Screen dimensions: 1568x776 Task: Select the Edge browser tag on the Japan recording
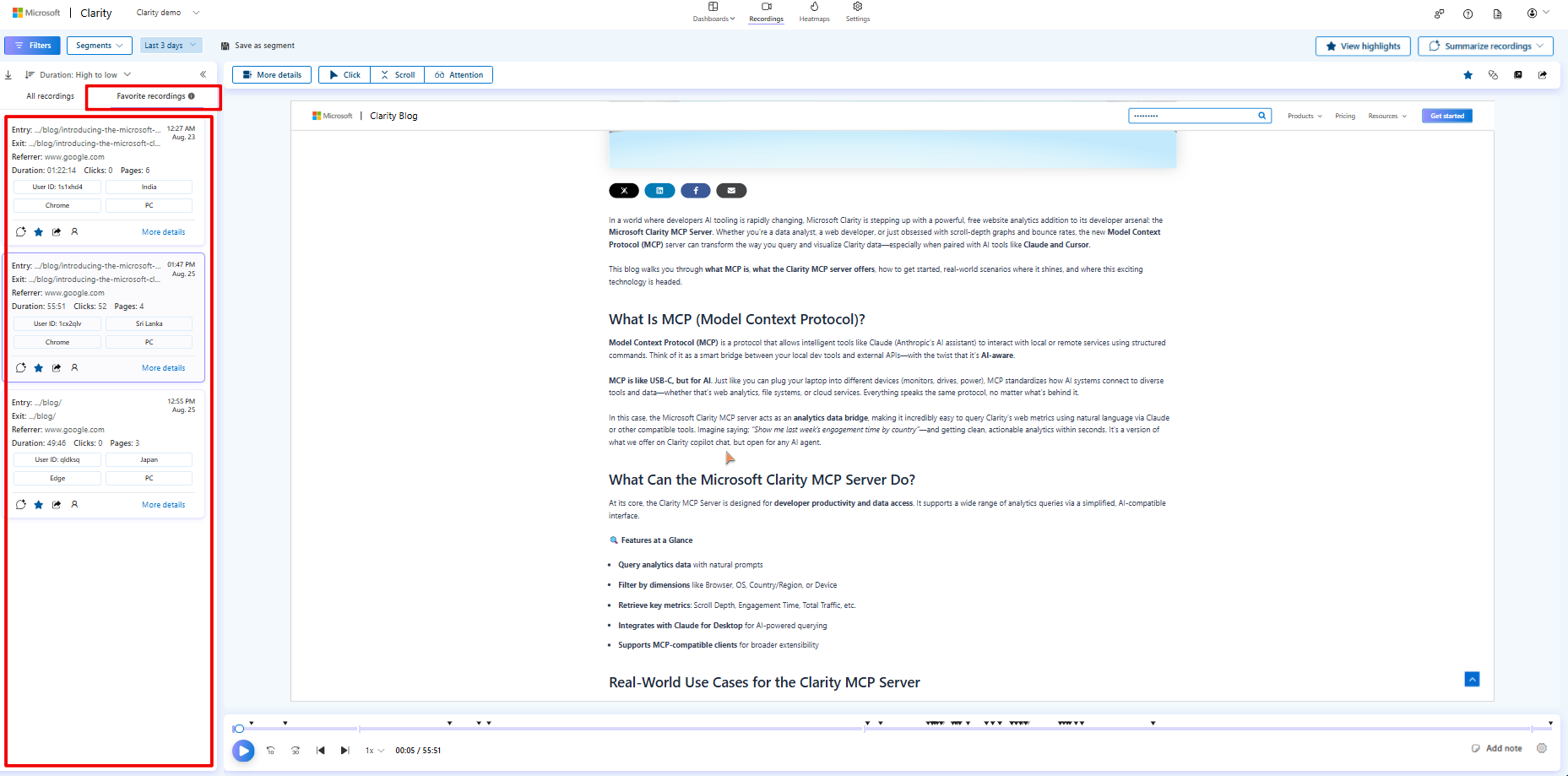[57, 479]
